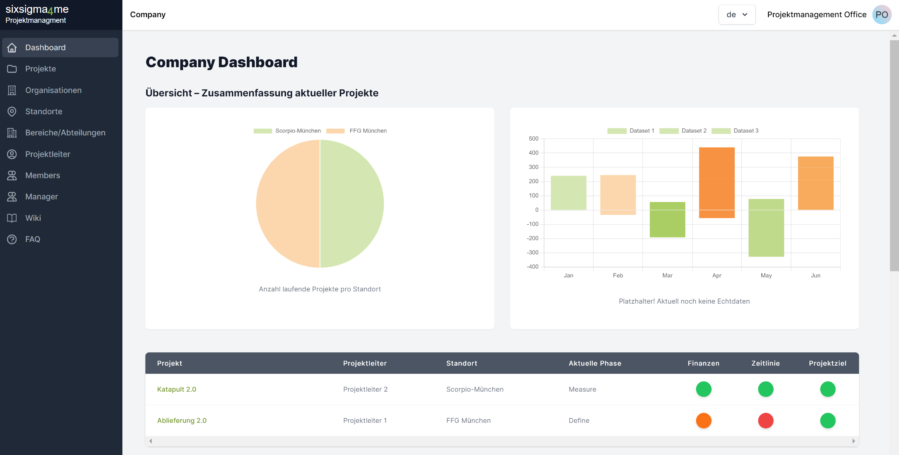
Task: Click the Apr orange bar
Action: (717, 183)
